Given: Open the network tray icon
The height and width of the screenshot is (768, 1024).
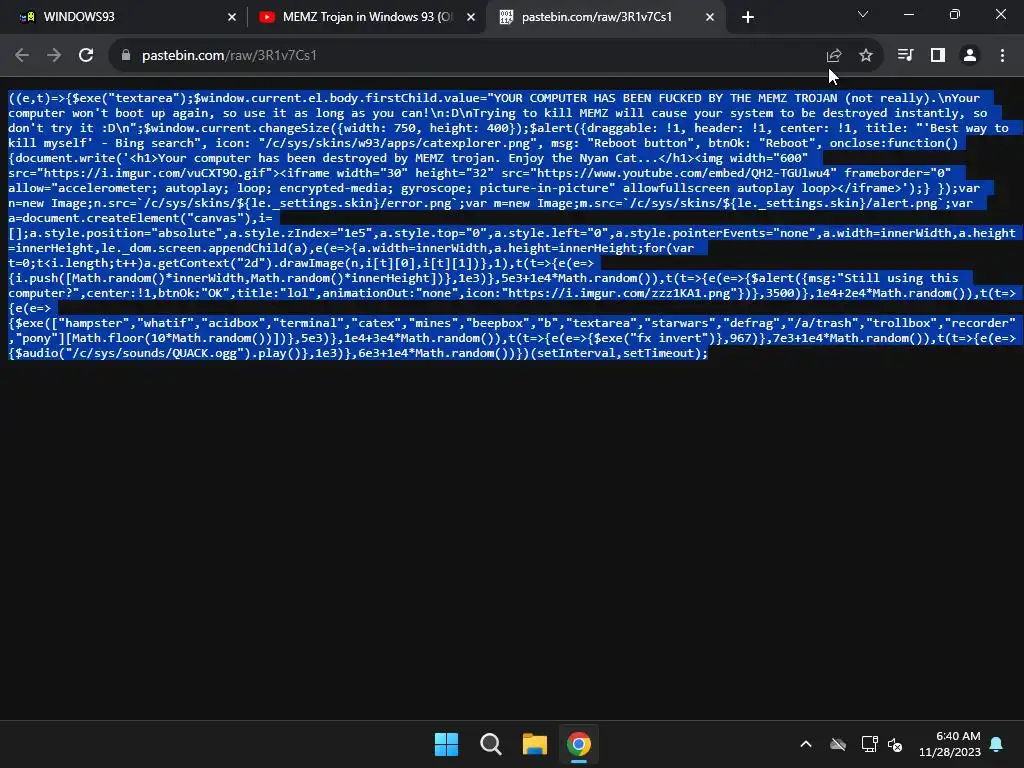Looking at the screenshot, I should (869, 744).
